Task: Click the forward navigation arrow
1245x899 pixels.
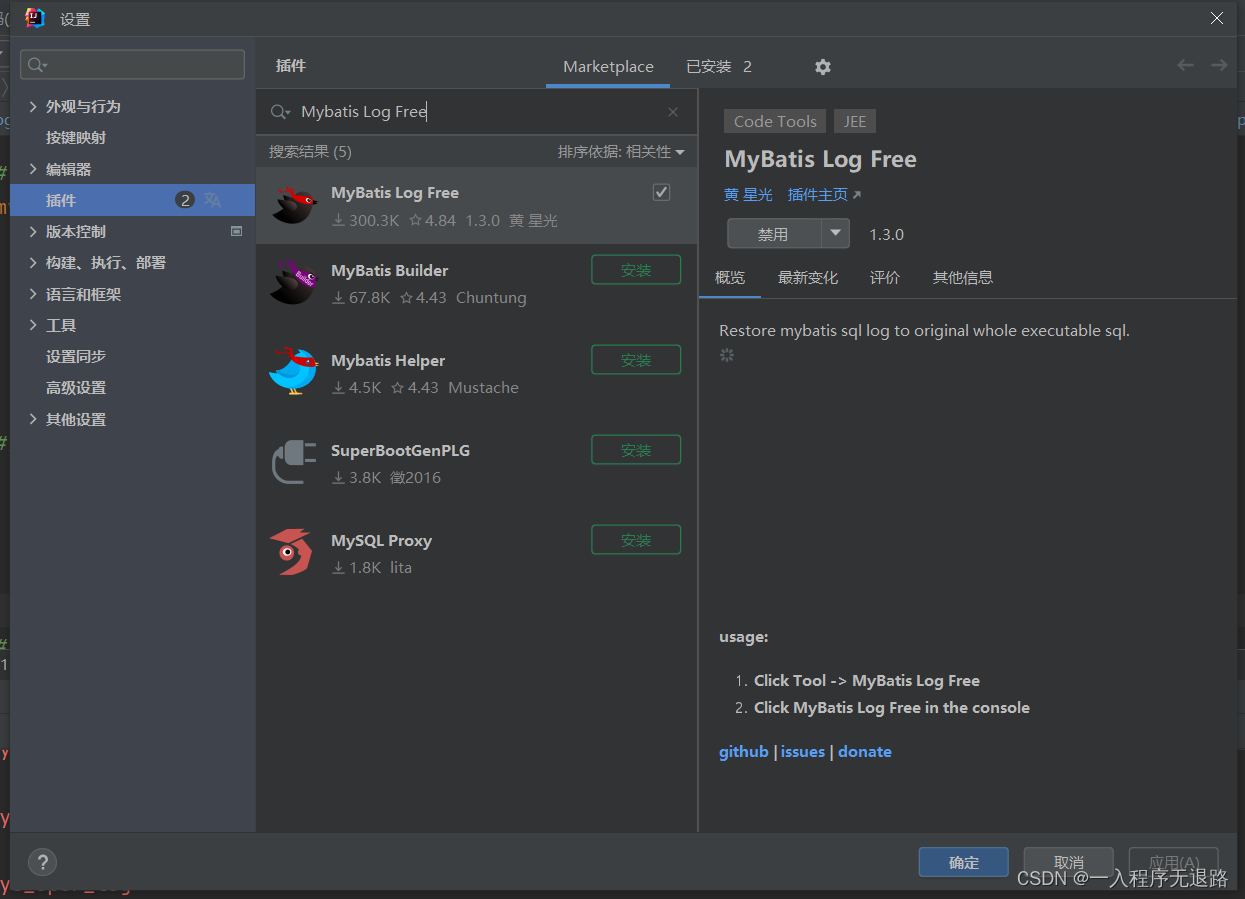Action: coord(1219,65)
